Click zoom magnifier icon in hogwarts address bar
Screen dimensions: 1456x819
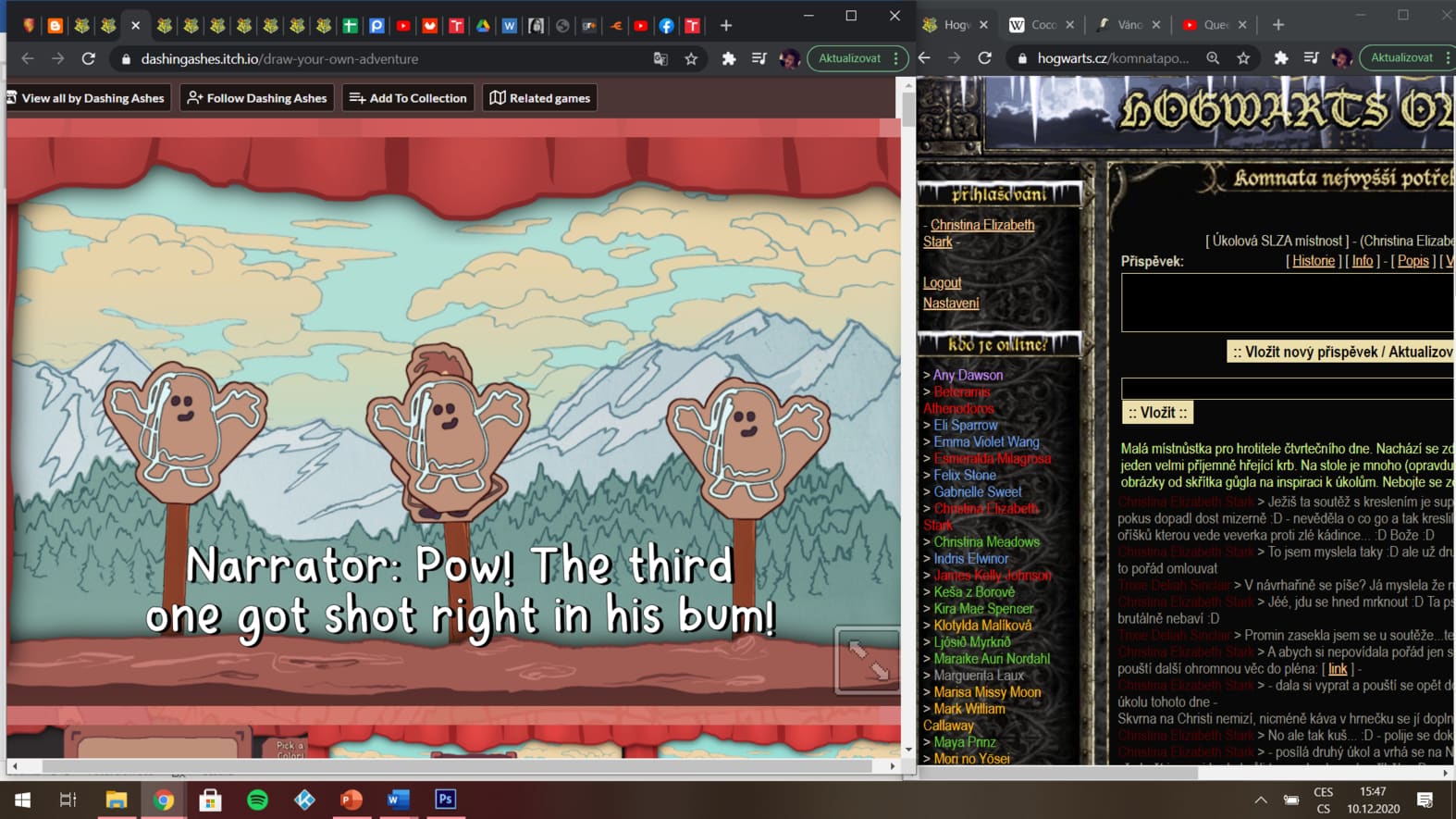coord(1213,57)
